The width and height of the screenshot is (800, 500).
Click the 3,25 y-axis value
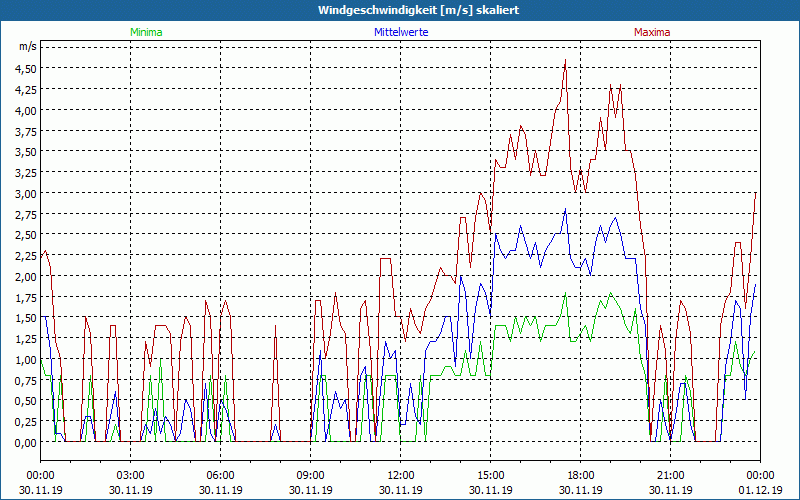coord(28,172)
